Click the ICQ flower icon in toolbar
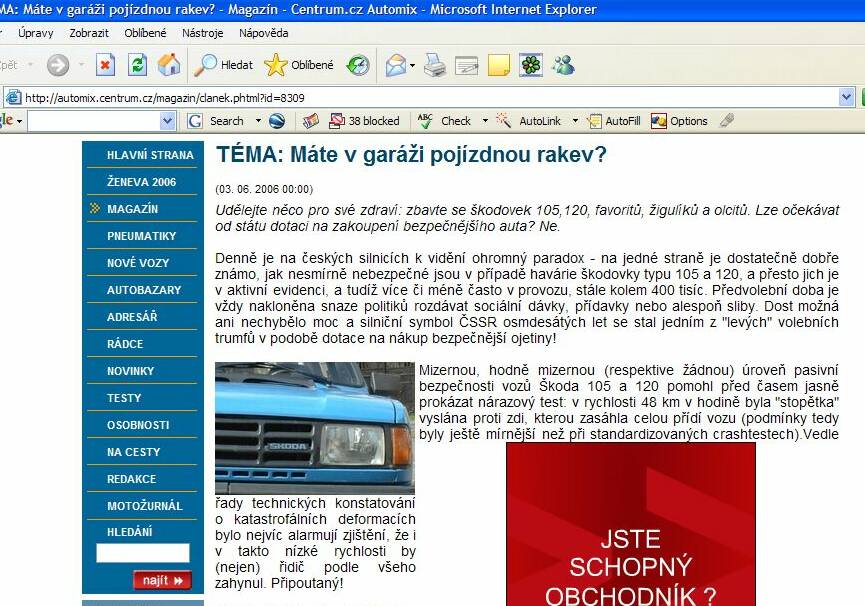Viewport: 865px width, 606px height. [x=531, y=65]
